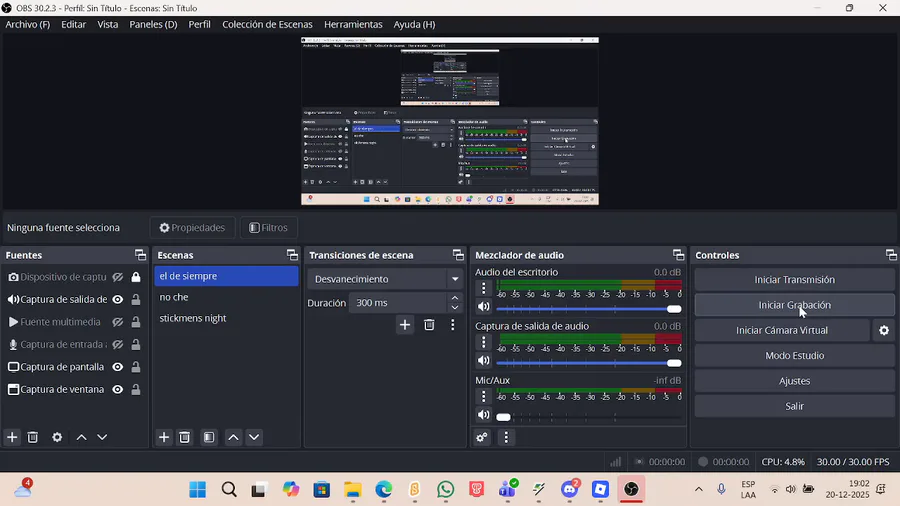The width and height of the screenshot is (900, 506).
Task: Adjust Mic/Aux volume slider
Action: tap(589, 417)
